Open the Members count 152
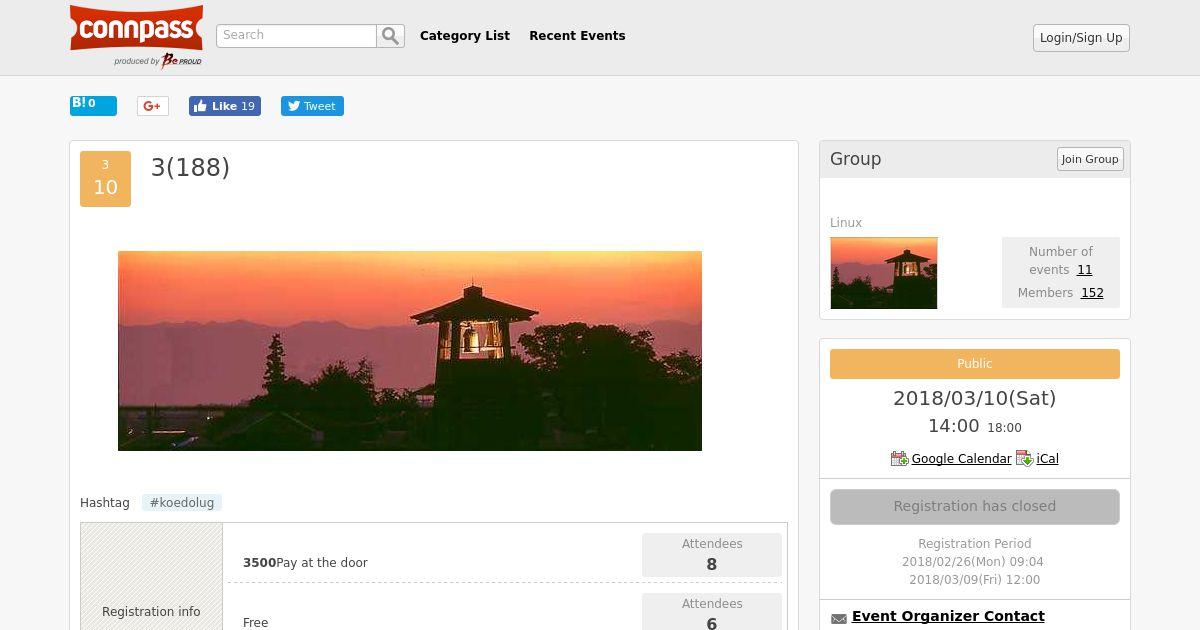 (x=1092, y=293)
